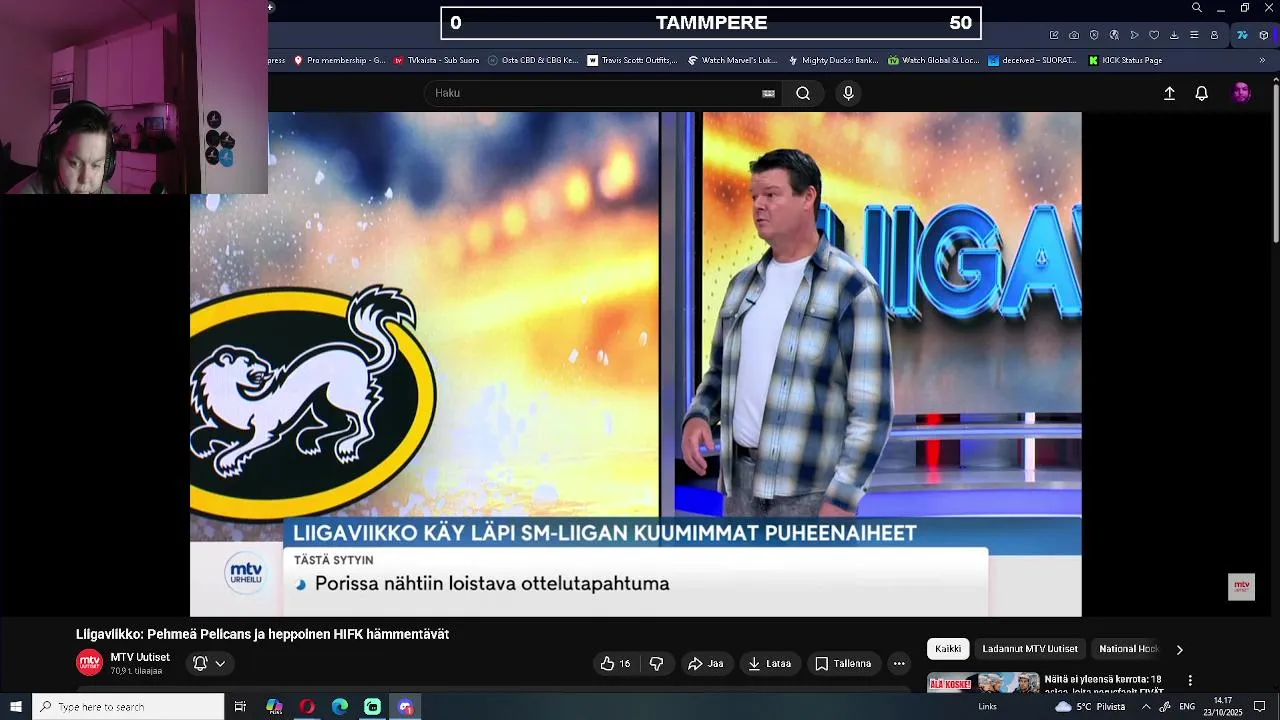1280x720 pixels.
Task: Open YouTube notifications bell in header
Action: pyautogui.click(x=1202, y=93)
